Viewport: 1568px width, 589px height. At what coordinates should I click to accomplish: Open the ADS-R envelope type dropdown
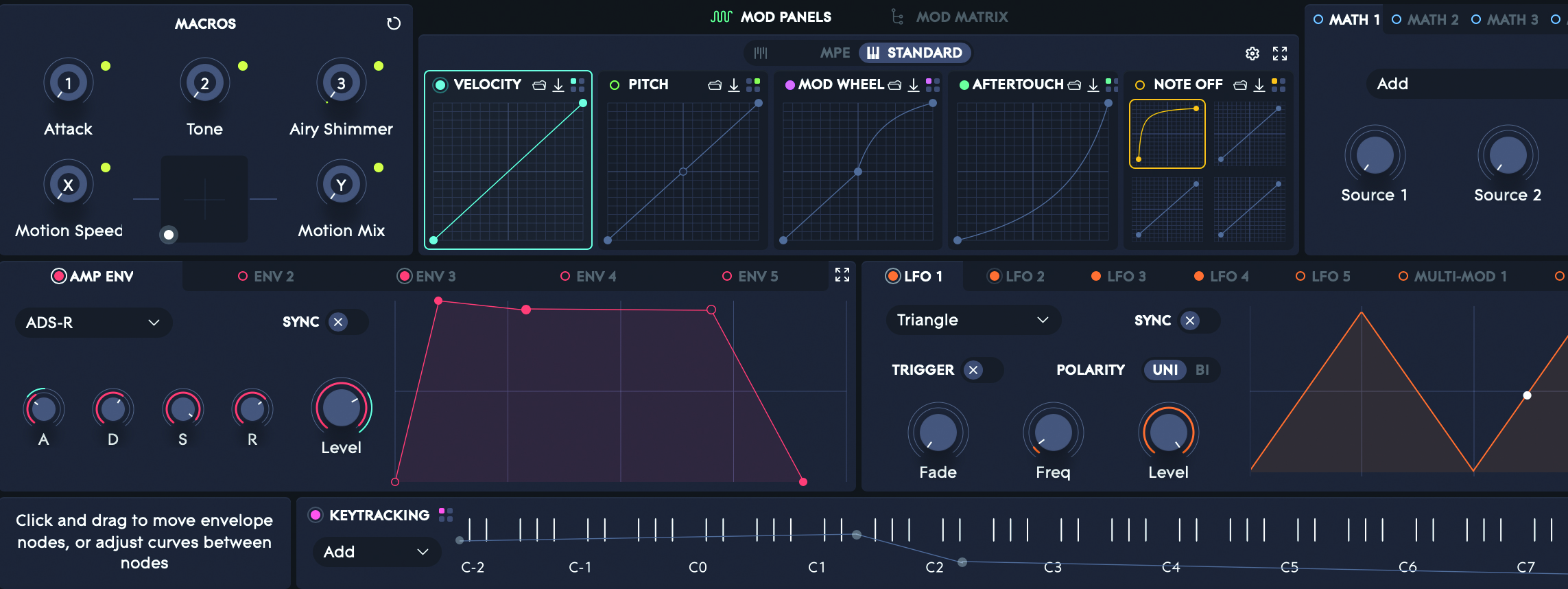pos(93,323)
